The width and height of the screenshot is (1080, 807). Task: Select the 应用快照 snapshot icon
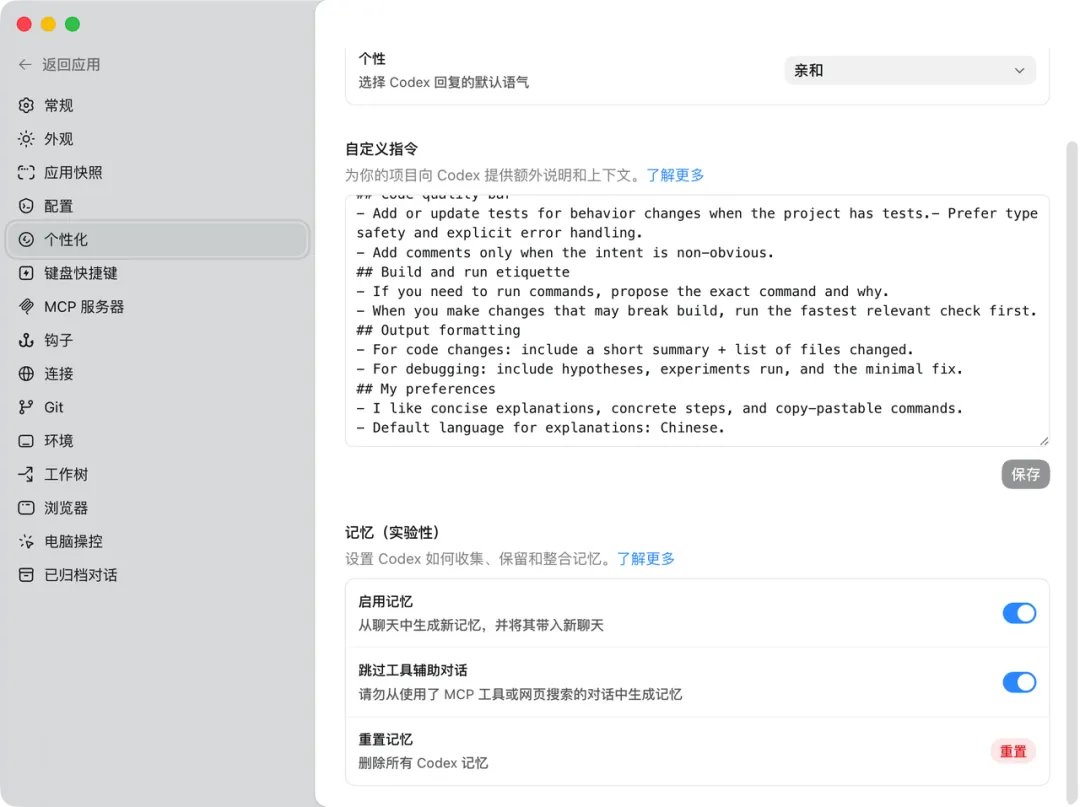click(26, 172)
